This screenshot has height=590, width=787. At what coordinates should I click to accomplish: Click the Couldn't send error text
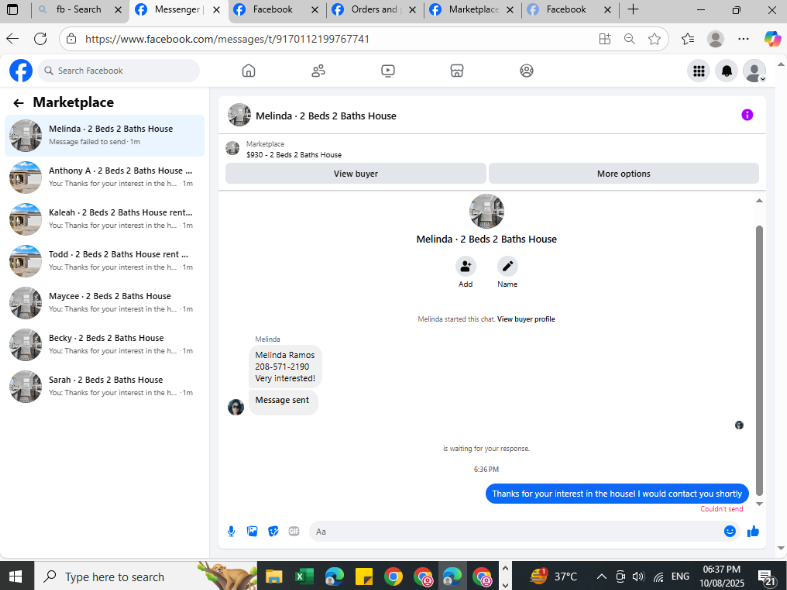722,509
